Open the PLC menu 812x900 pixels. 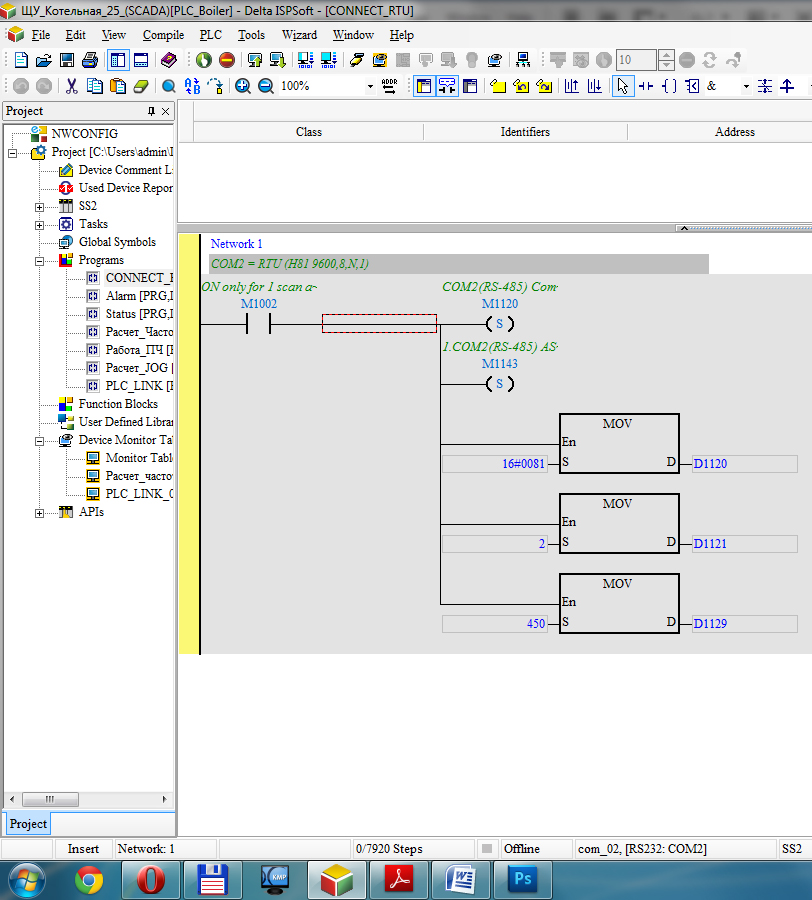pos(211,35)
